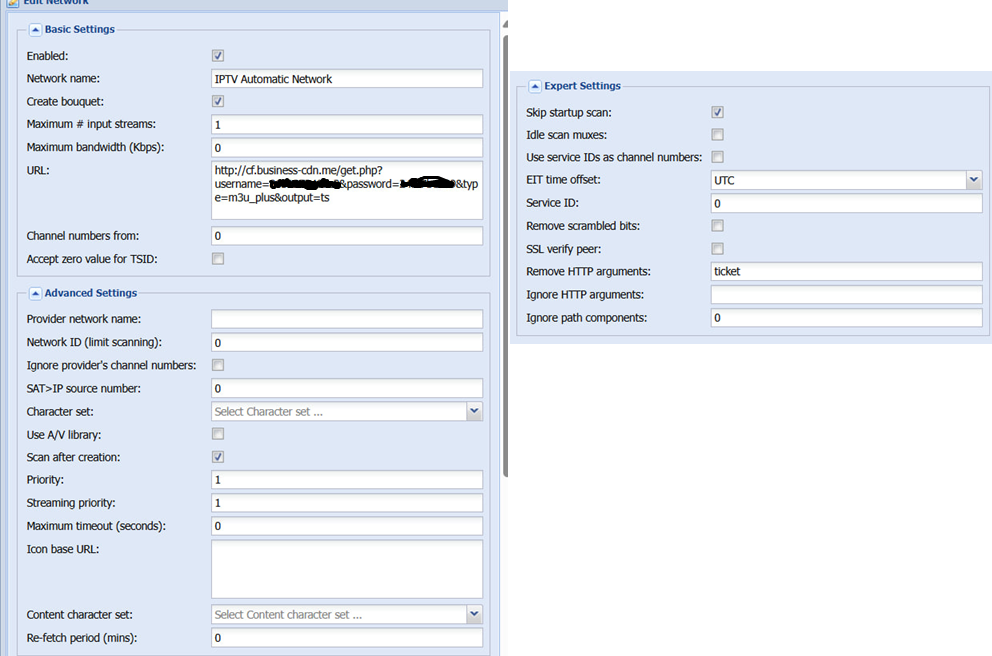The height and width of the screenshot is (656, 992).
Task: Enable Ignore provider's channel numbers
Action: coord(218,365)
